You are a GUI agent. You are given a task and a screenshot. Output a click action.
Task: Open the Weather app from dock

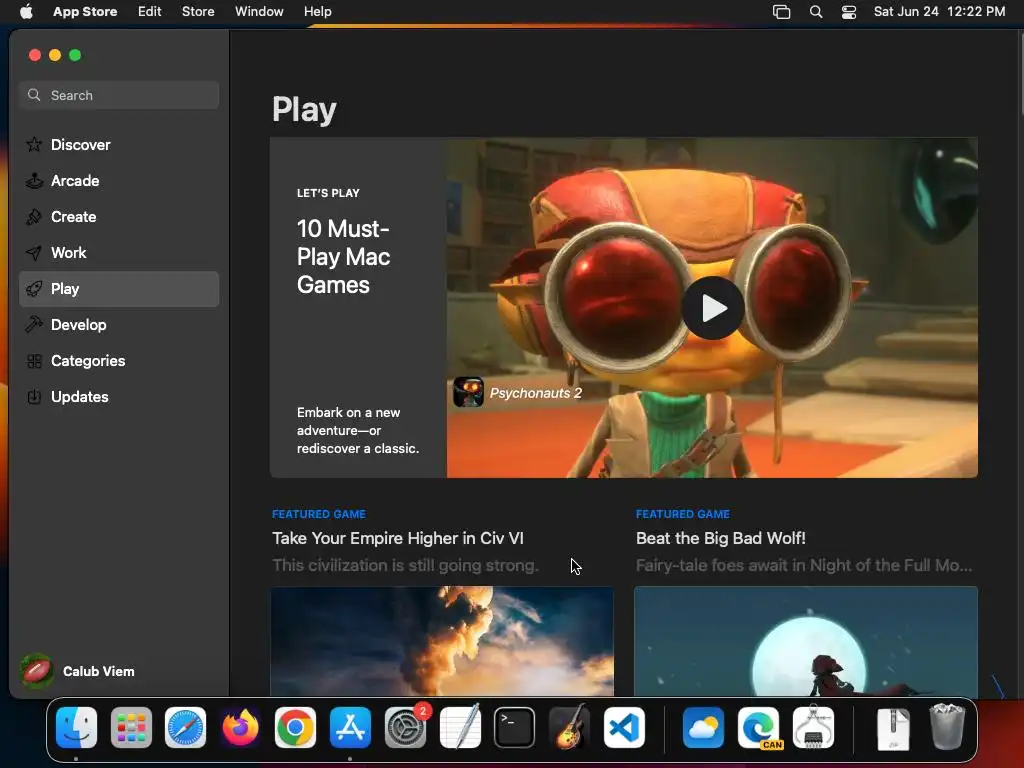[x=703, y=727]
